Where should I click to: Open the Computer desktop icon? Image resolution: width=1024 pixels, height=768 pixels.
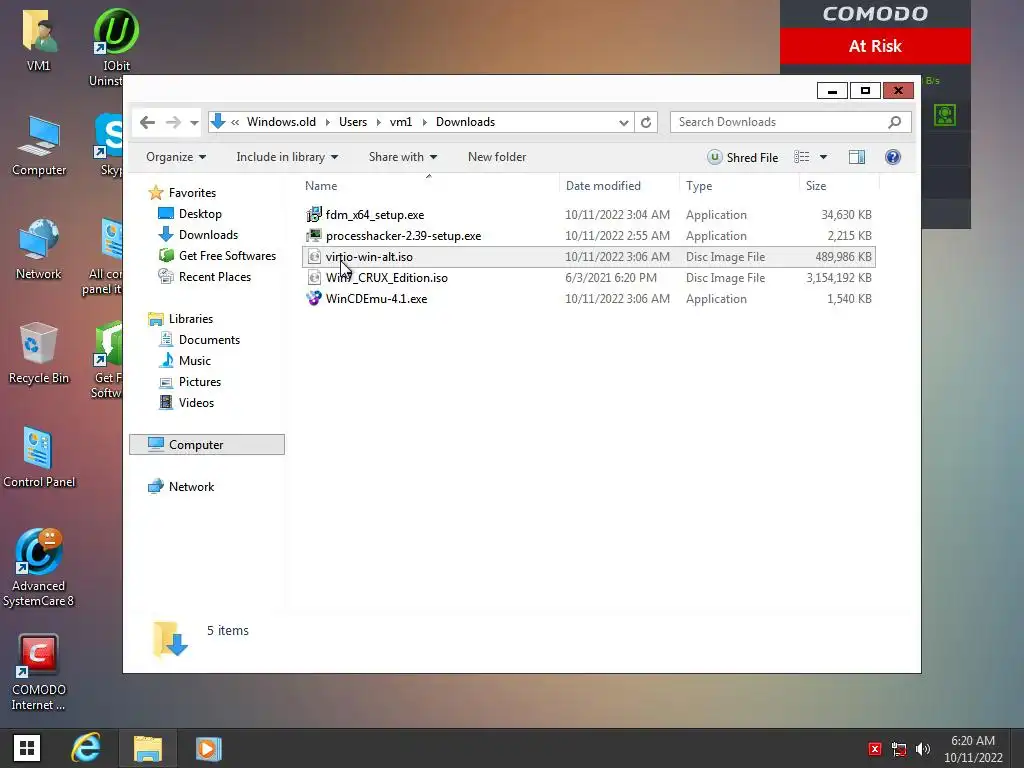coord(39,146)
